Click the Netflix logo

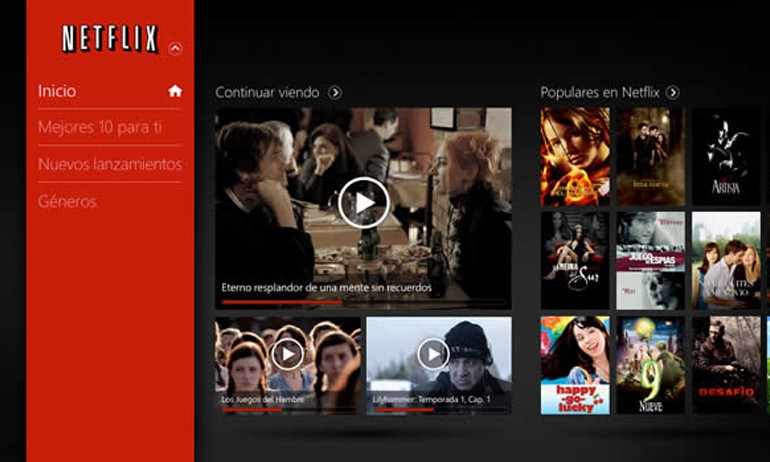[110, 39]
